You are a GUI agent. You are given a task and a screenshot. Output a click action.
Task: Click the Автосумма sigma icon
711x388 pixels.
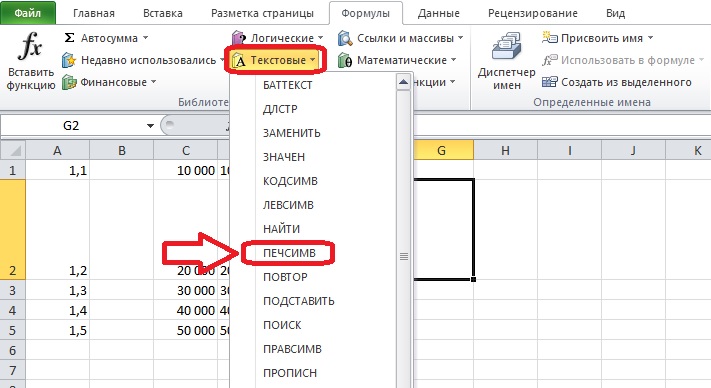coord(69,38)
